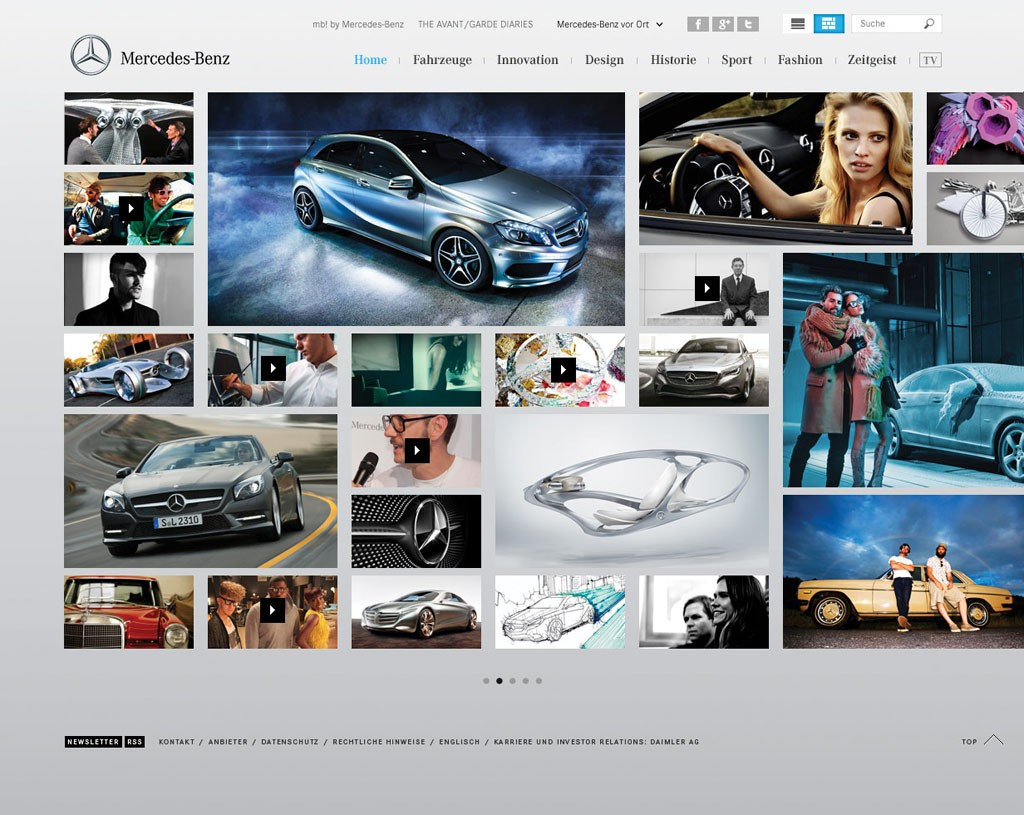Click the Twitter icon

pos(748,24)
